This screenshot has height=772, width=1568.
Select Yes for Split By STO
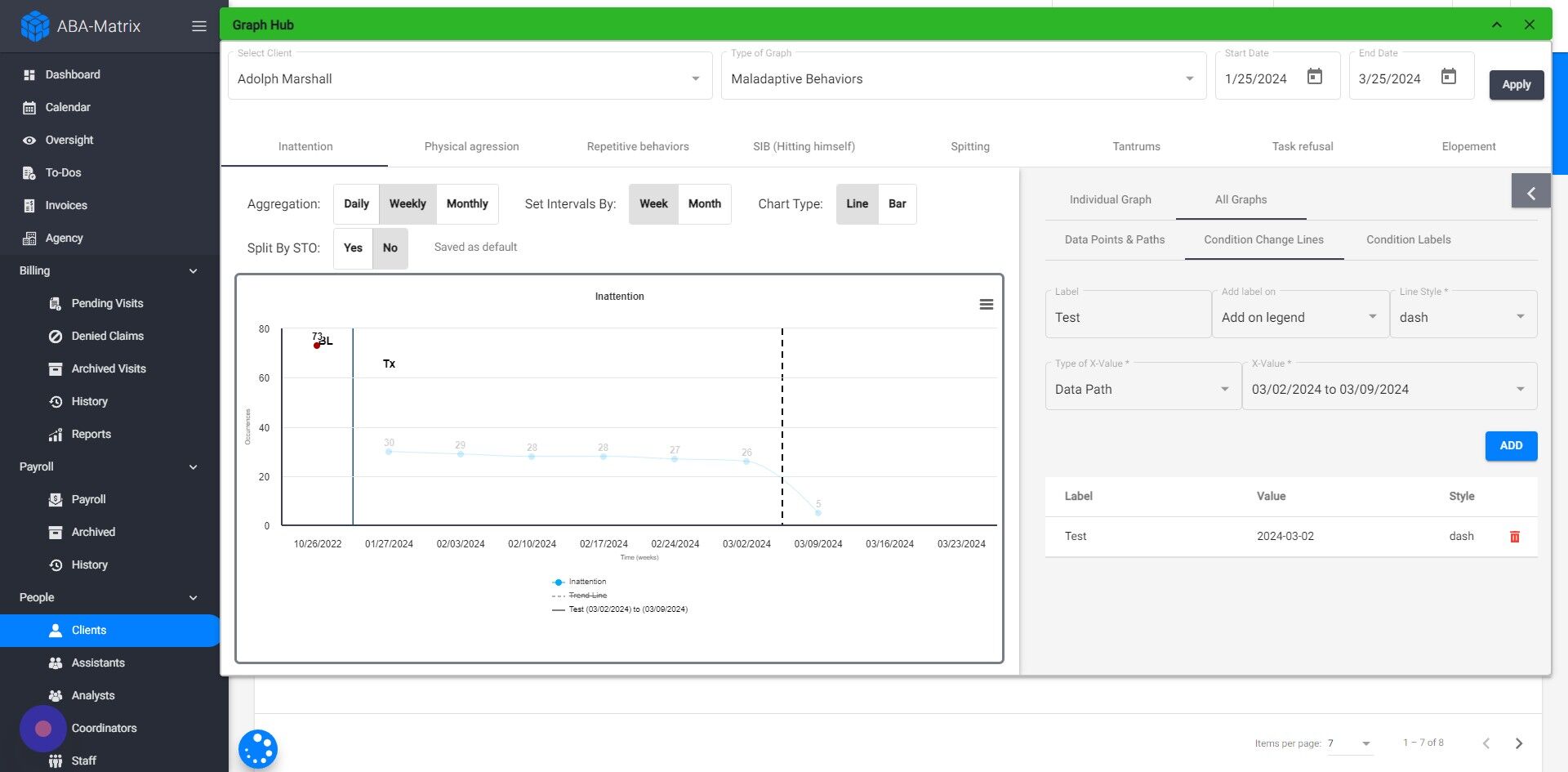353,248
